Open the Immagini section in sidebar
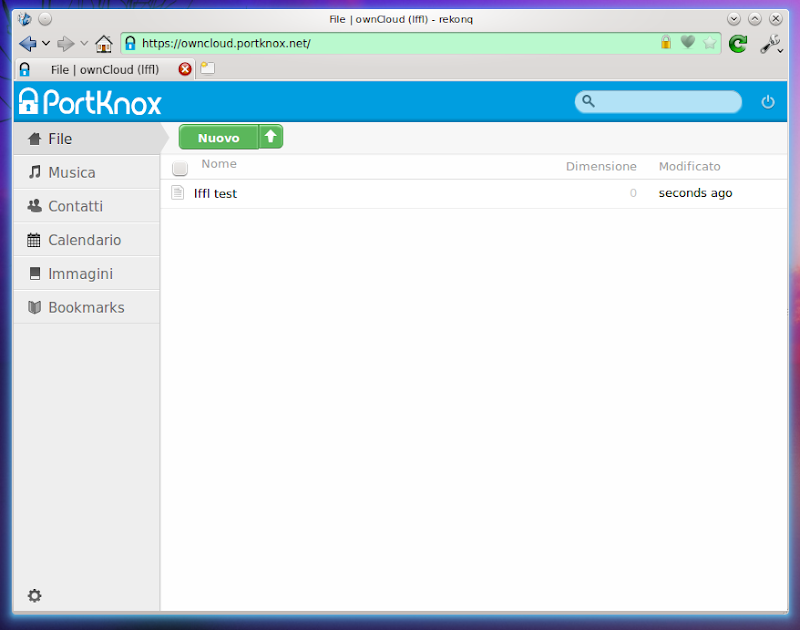 pyautogui.click(x=87, y=273)
